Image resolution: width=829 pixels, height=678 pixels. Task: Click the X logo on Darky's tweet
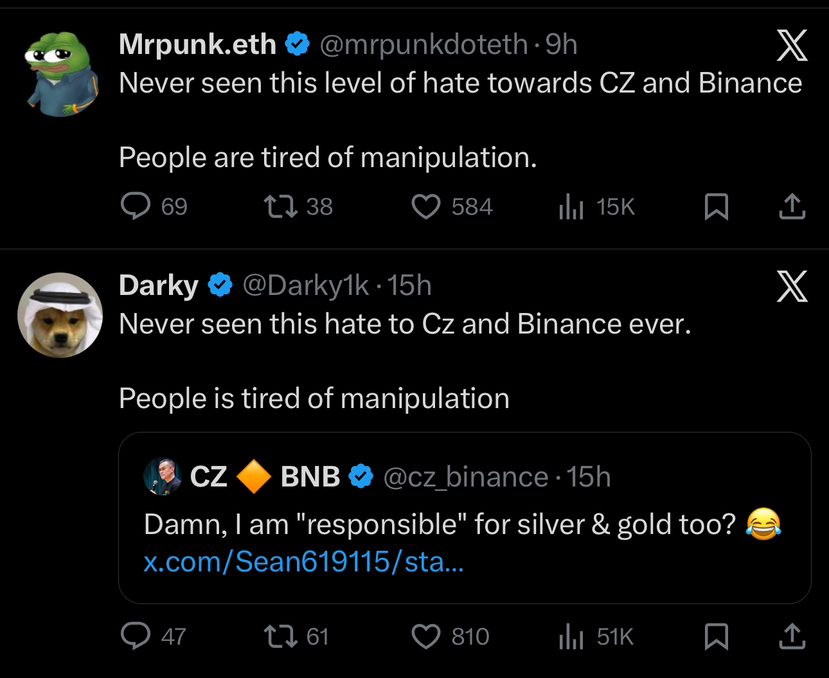[791, 288]
